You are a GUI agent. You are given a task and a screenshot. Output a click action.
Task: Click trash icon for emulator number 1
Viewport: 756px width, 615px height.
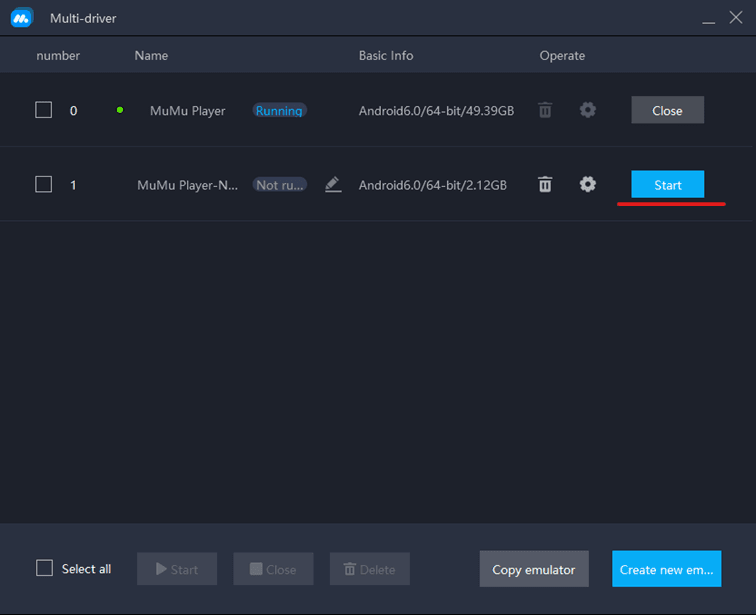545,184
